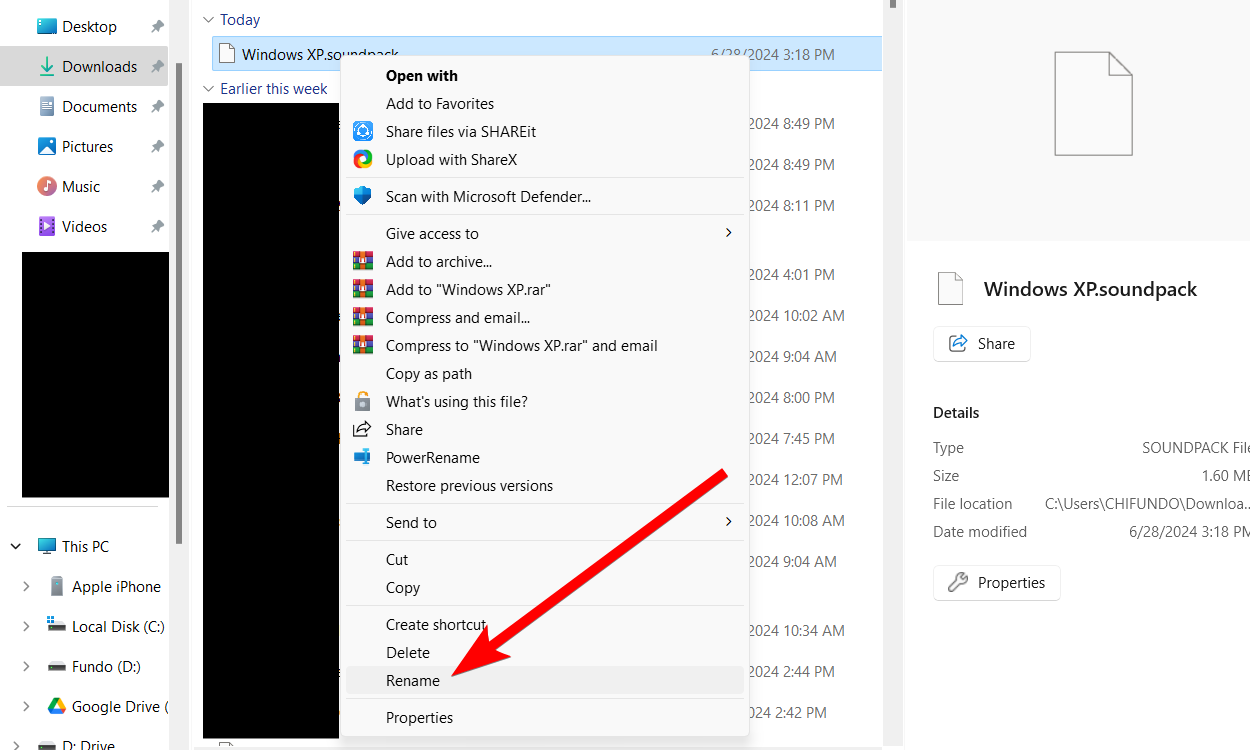Choose Open with in context menu
Screen dimensions: 1250x750
click(x=545, y=75)
